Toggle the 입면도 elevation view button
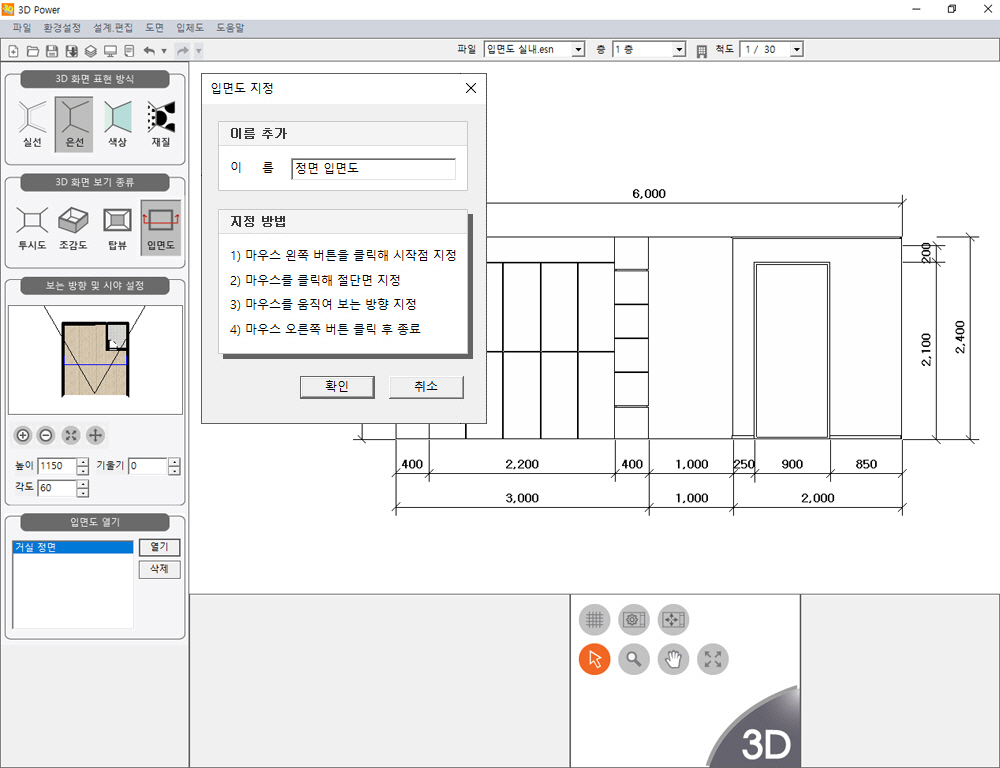1000x768 pixels. coord(160,227)
